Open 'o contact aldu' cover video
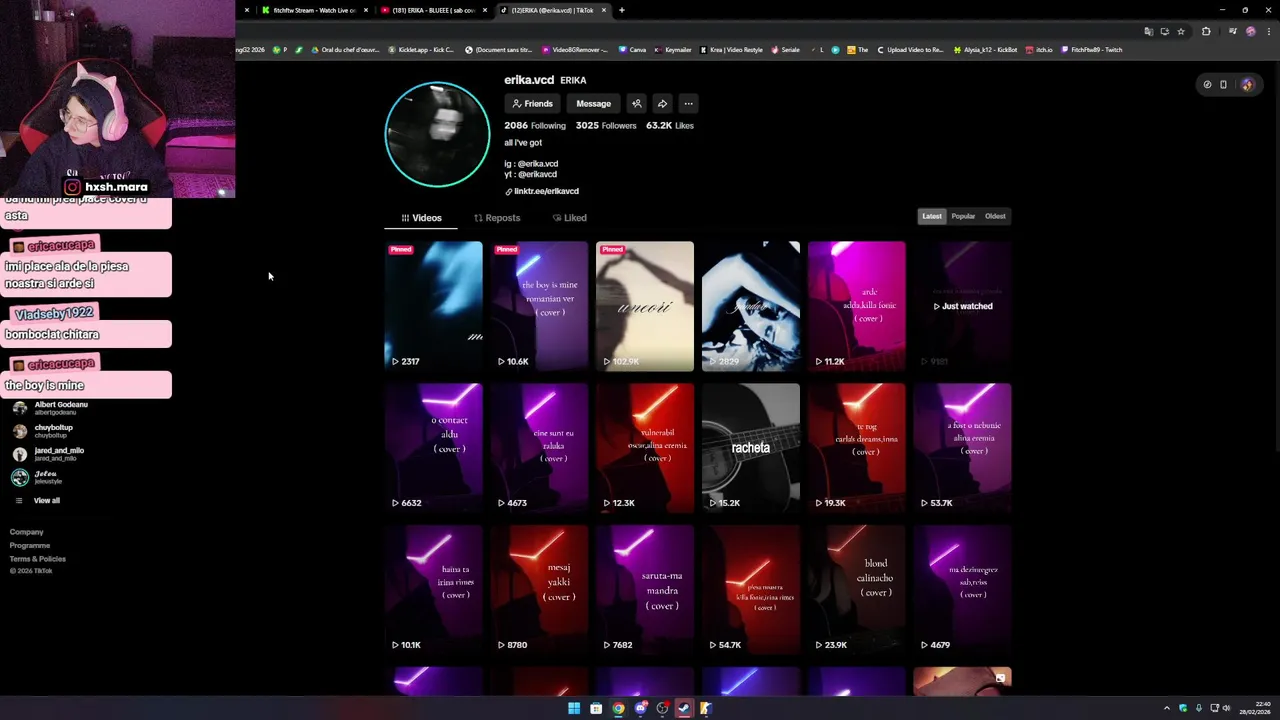The image size is (1280, 720). pos(433,448)
